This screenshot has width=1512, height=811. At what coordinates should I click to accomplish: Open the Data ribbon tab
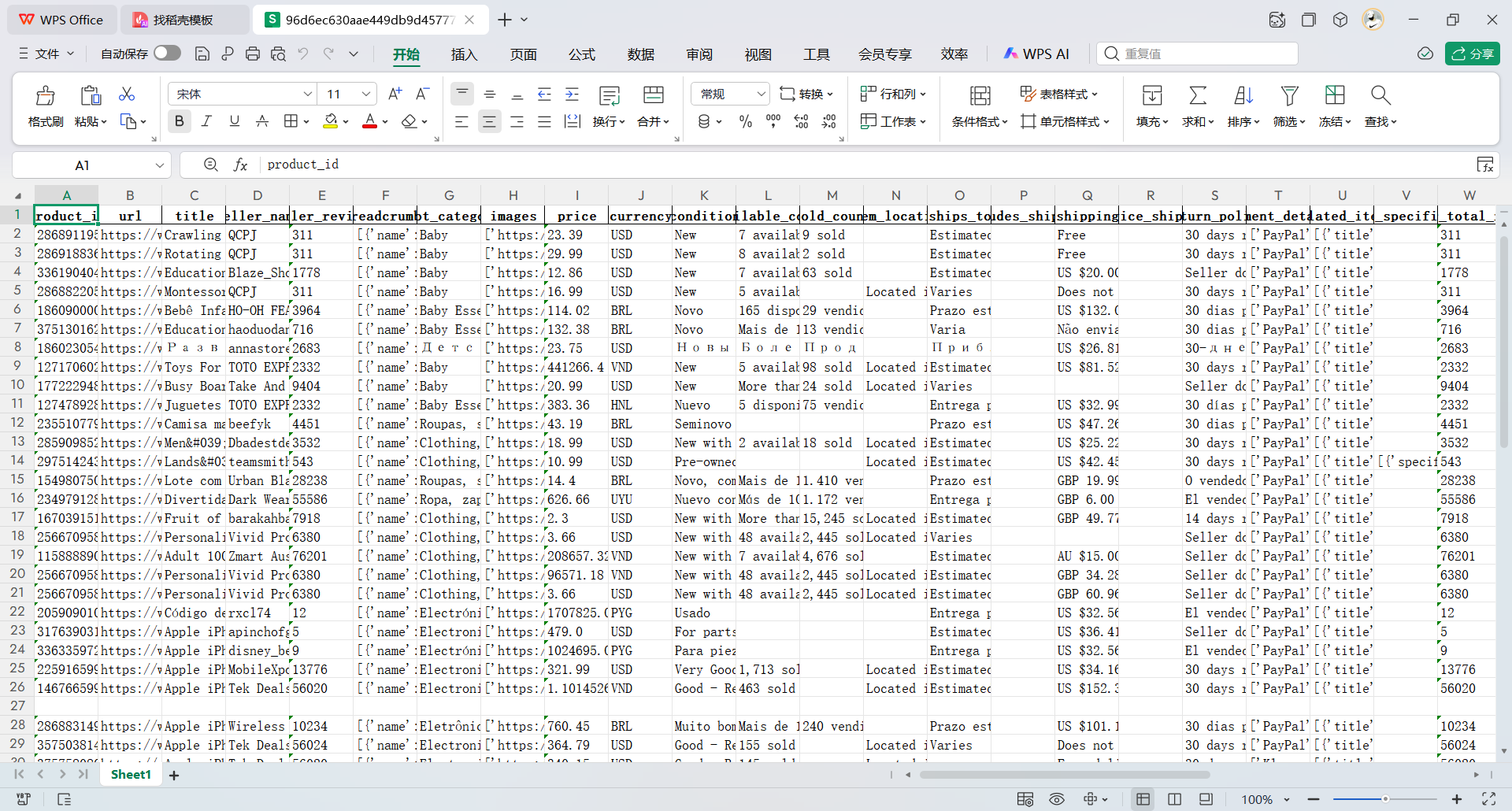[x=641, y=54]
